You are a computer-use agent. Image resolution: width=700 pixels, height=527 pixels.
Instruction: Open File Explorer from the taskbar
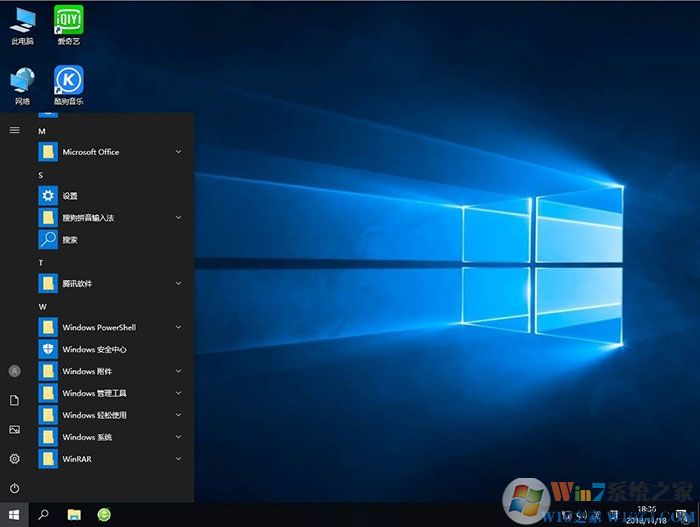click(x=74, y=514)
